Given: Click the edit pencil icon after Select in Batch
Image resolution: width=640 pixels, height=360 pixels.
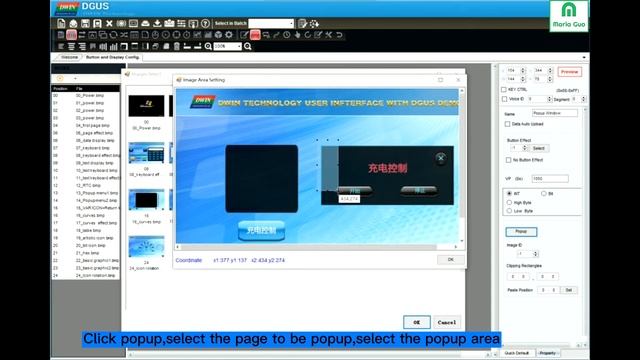Looking at the screenshot, I should 302,24.
